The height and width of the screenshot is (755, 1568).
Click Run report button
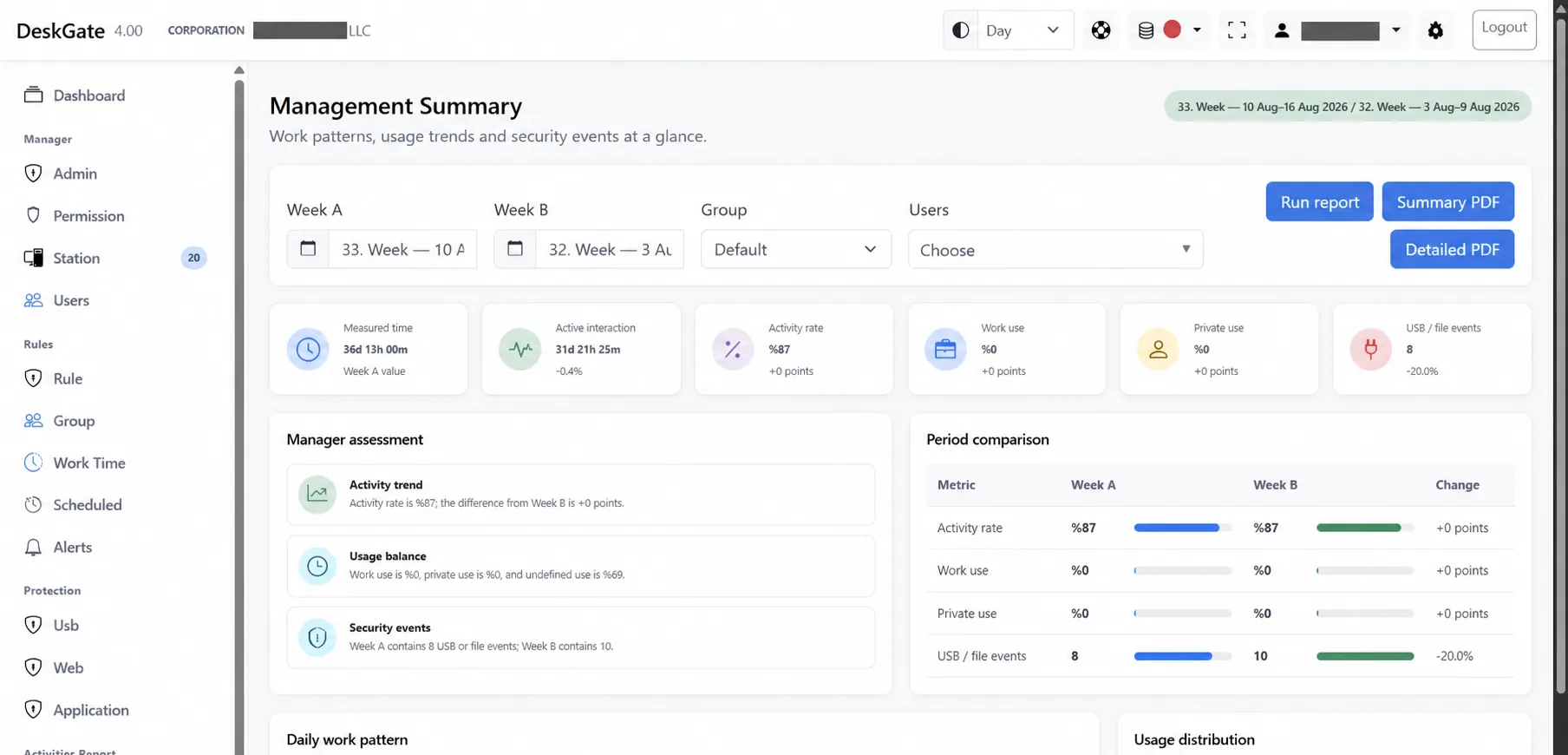click(1319, 201)
